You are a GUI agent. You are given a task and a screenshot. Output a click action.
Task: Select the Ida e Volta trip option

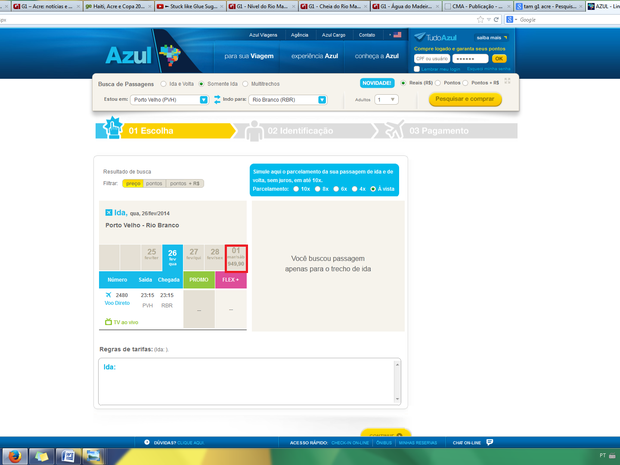165,84
